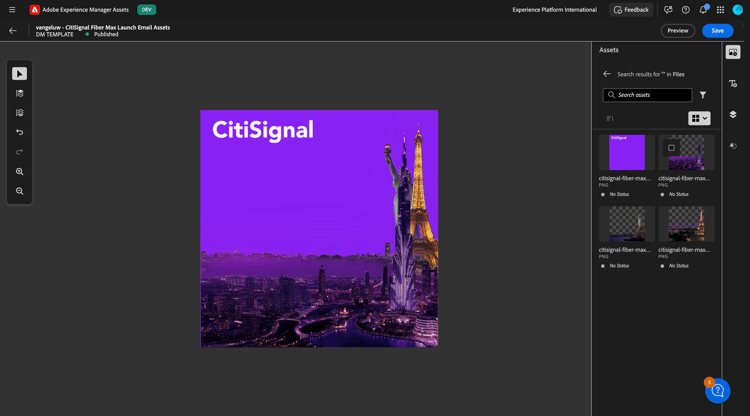
Task: Go back from the search results
Action: click(607, 74)
